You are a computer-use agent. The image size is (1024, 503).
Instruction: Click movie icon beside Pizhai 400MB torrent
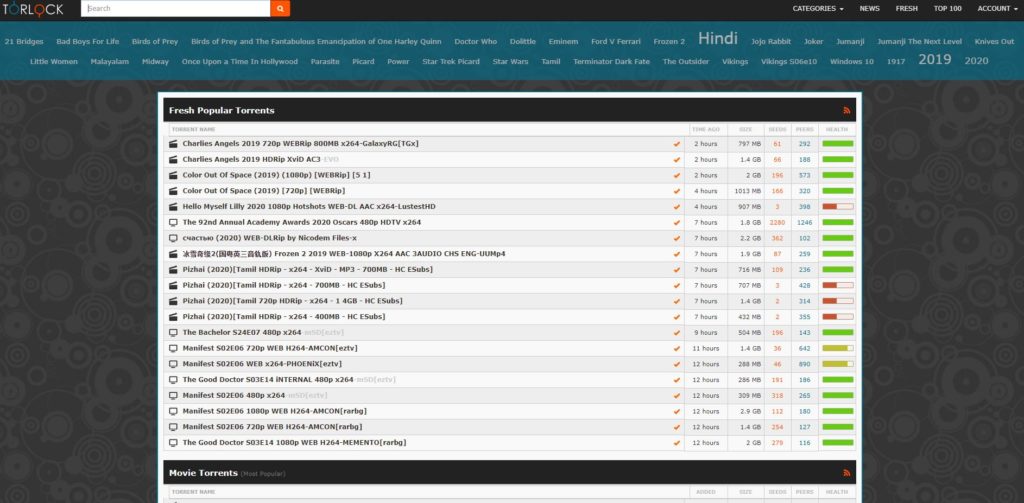click(173, 317)
